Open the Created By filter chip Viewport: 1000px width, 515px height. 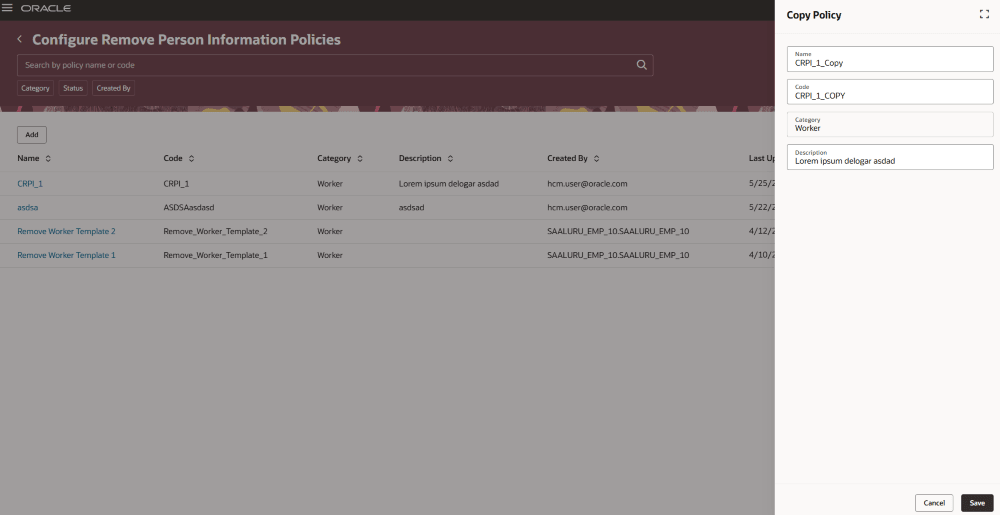114,88
